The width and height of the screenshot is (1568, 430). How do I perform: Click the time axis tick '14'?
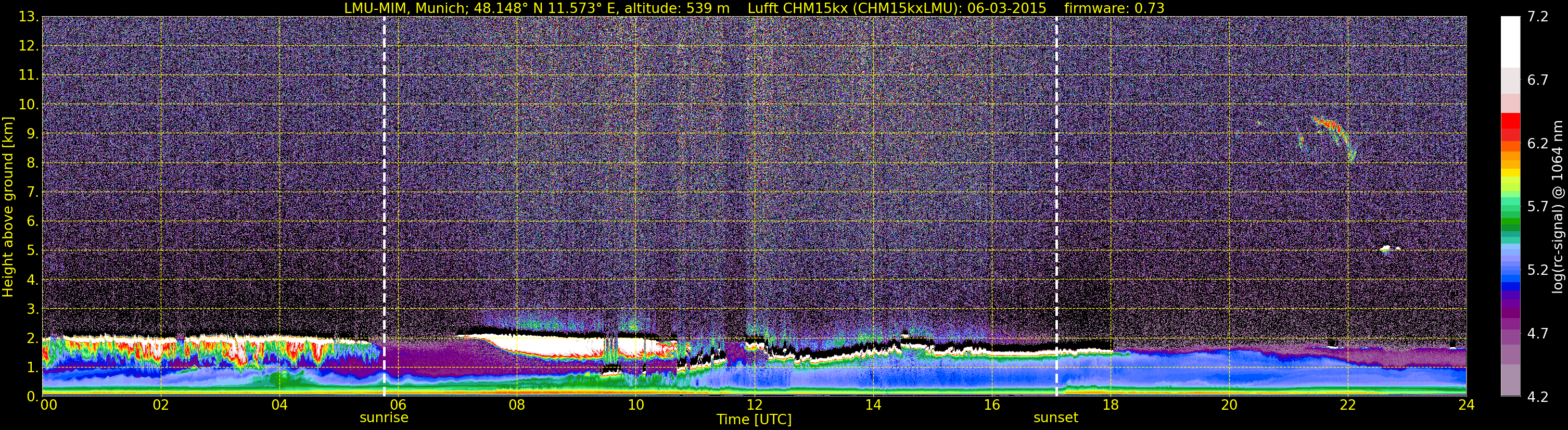(873, 405)
